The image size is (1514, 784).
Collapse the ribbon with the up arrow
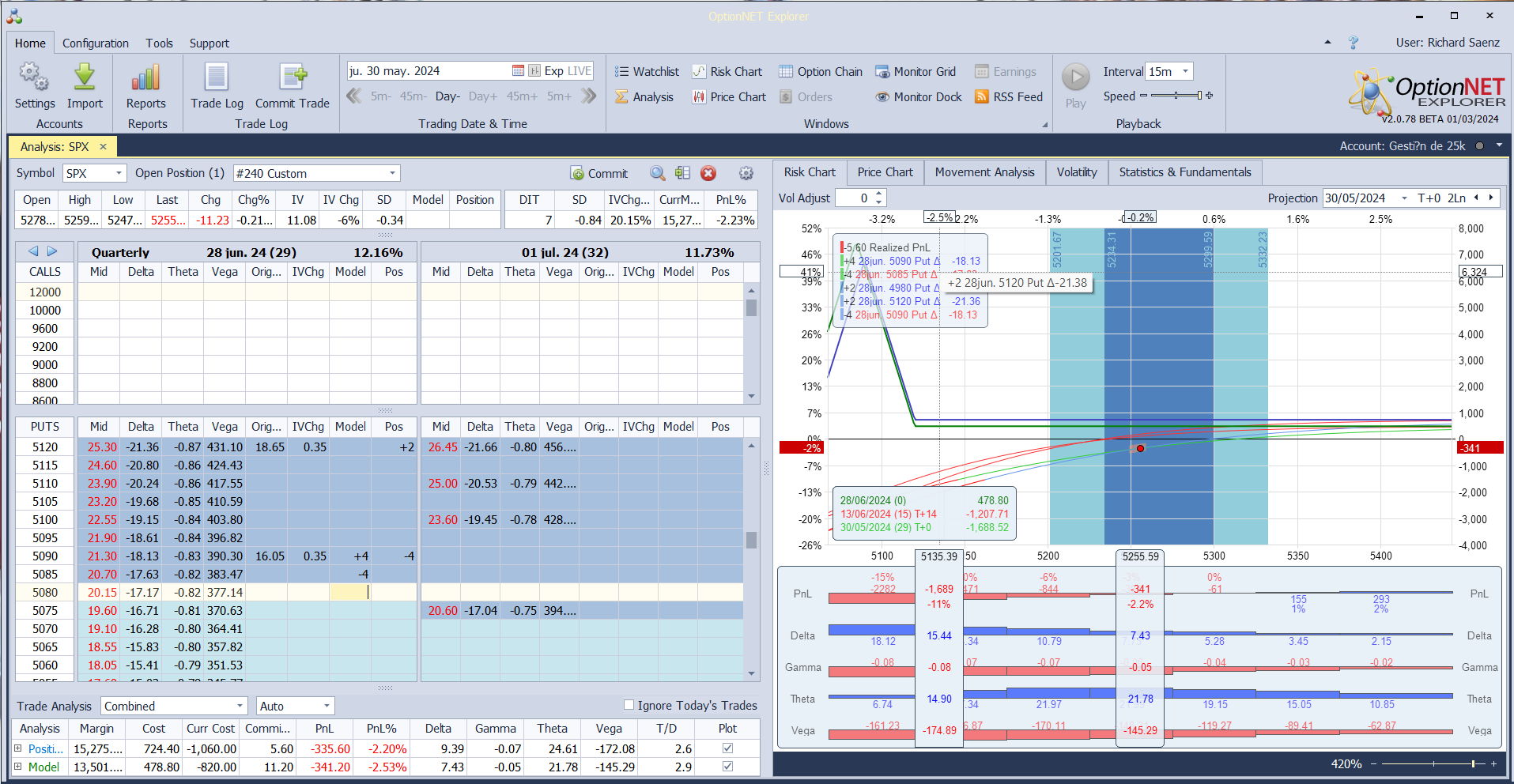point(1327,43)
